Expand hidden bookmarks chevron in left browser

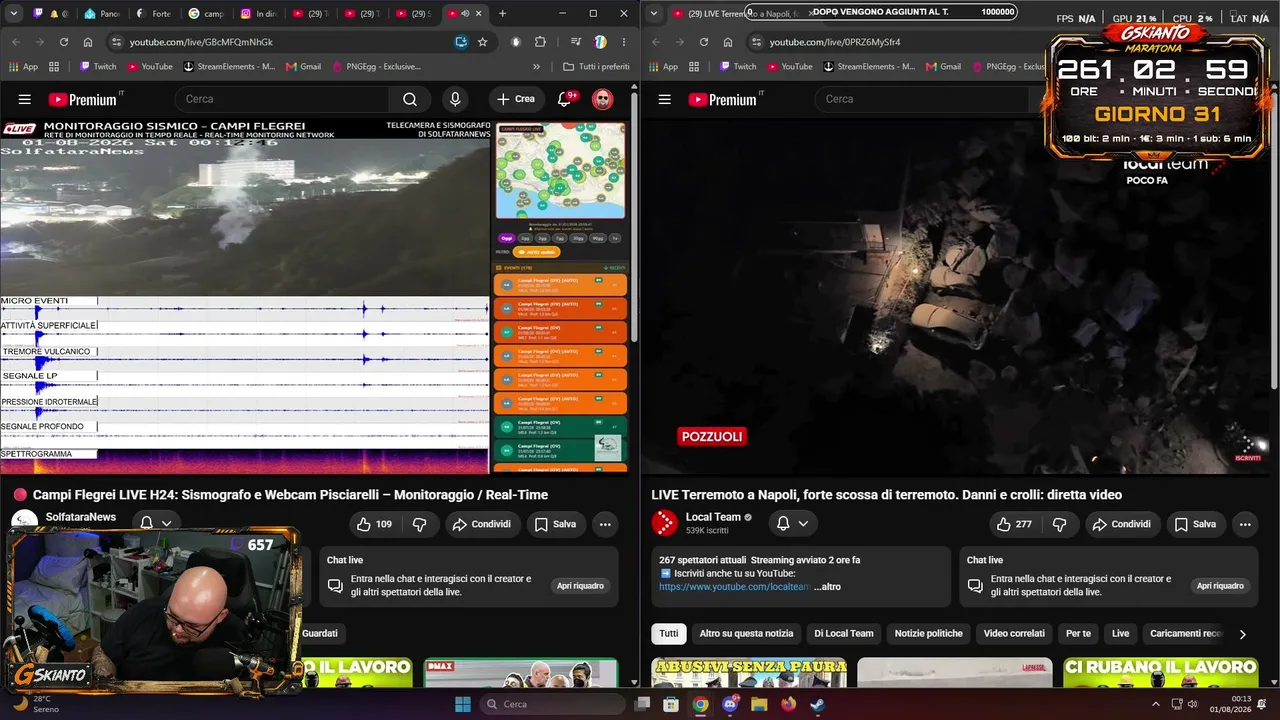pyautogui.click(x=536, y=67)
